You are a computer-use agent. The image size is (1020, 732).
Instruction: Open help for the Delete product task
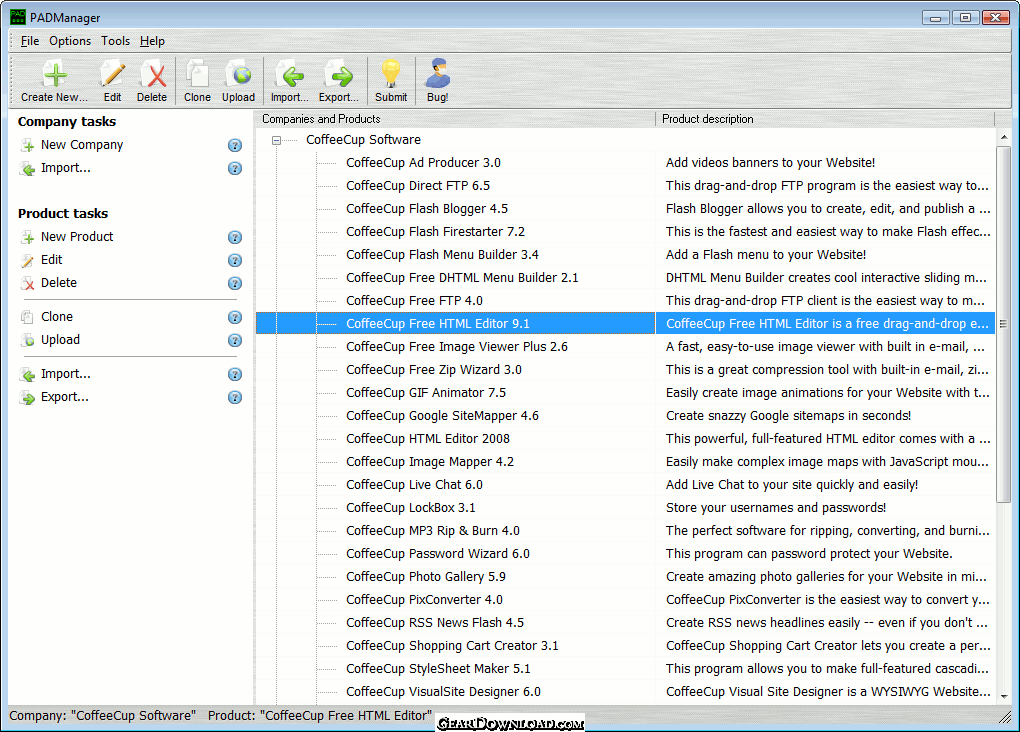click(235, 284)
